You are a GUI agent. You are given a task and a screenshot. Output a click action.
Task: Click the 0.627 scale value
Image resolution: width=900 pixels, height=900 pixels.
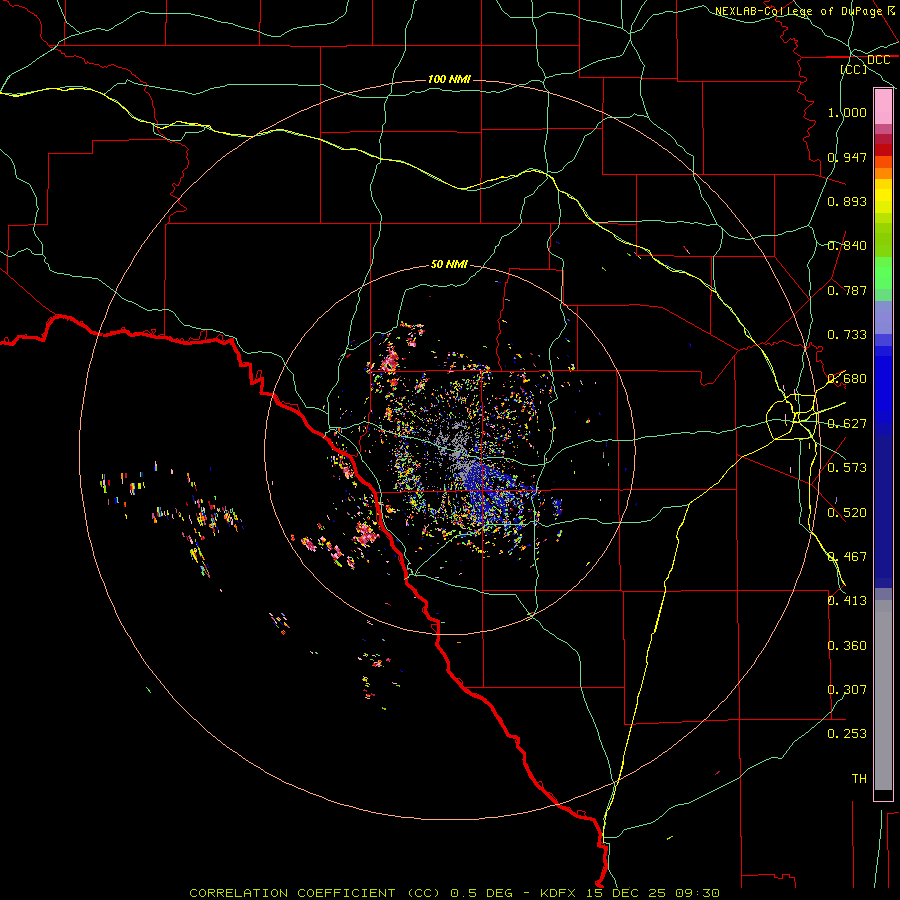[x=847, y=424]
